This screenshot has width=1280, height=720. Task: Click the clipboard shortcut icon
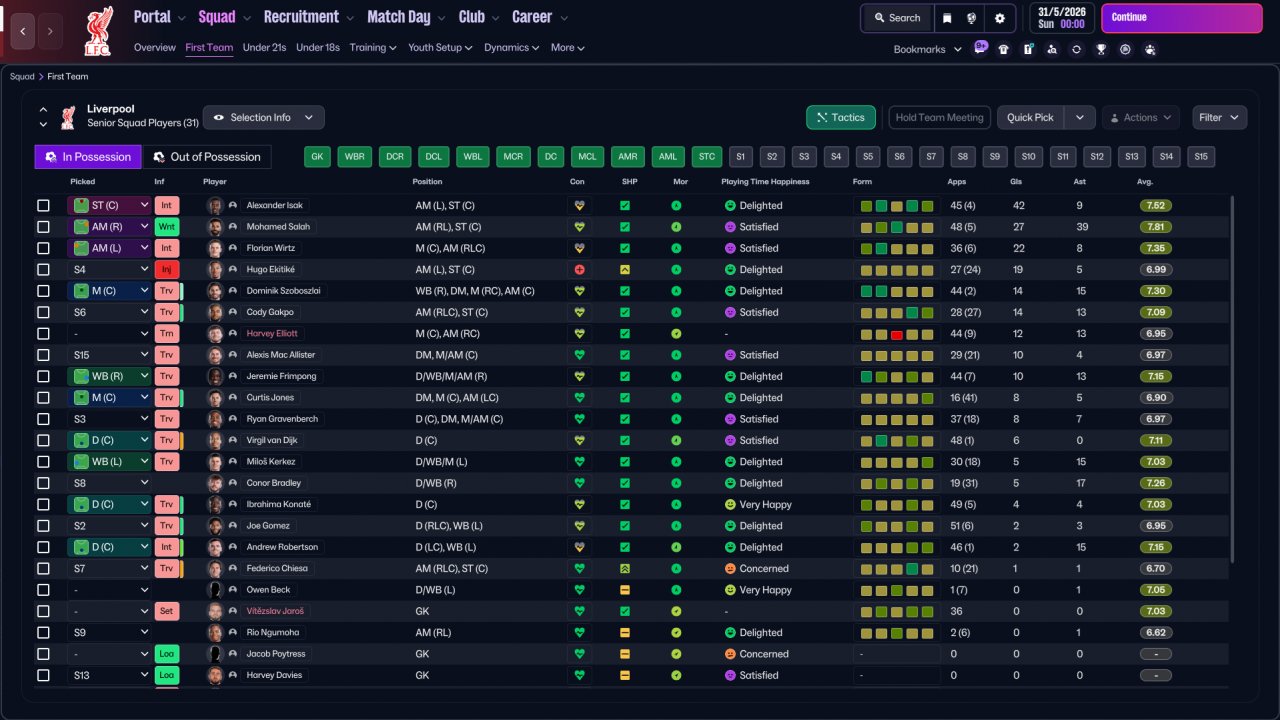click(1028, 49)
